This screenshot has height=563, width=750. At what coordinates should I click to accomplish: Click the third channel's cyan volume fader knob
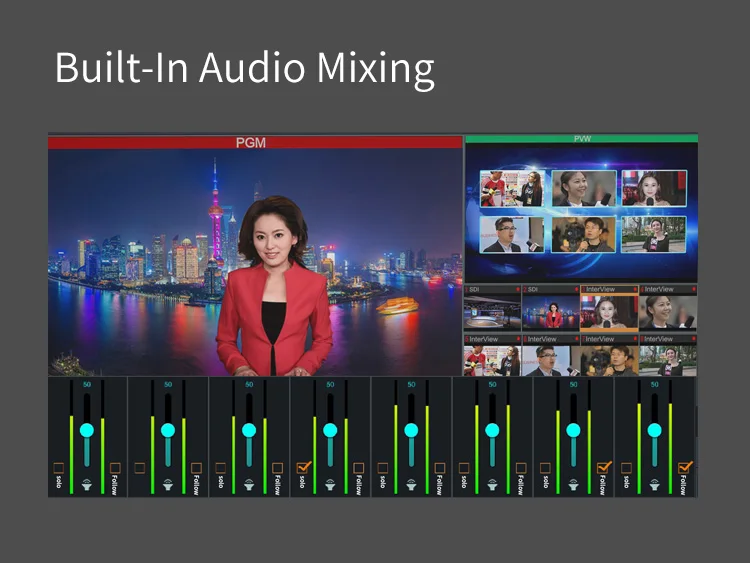[249, 430]
